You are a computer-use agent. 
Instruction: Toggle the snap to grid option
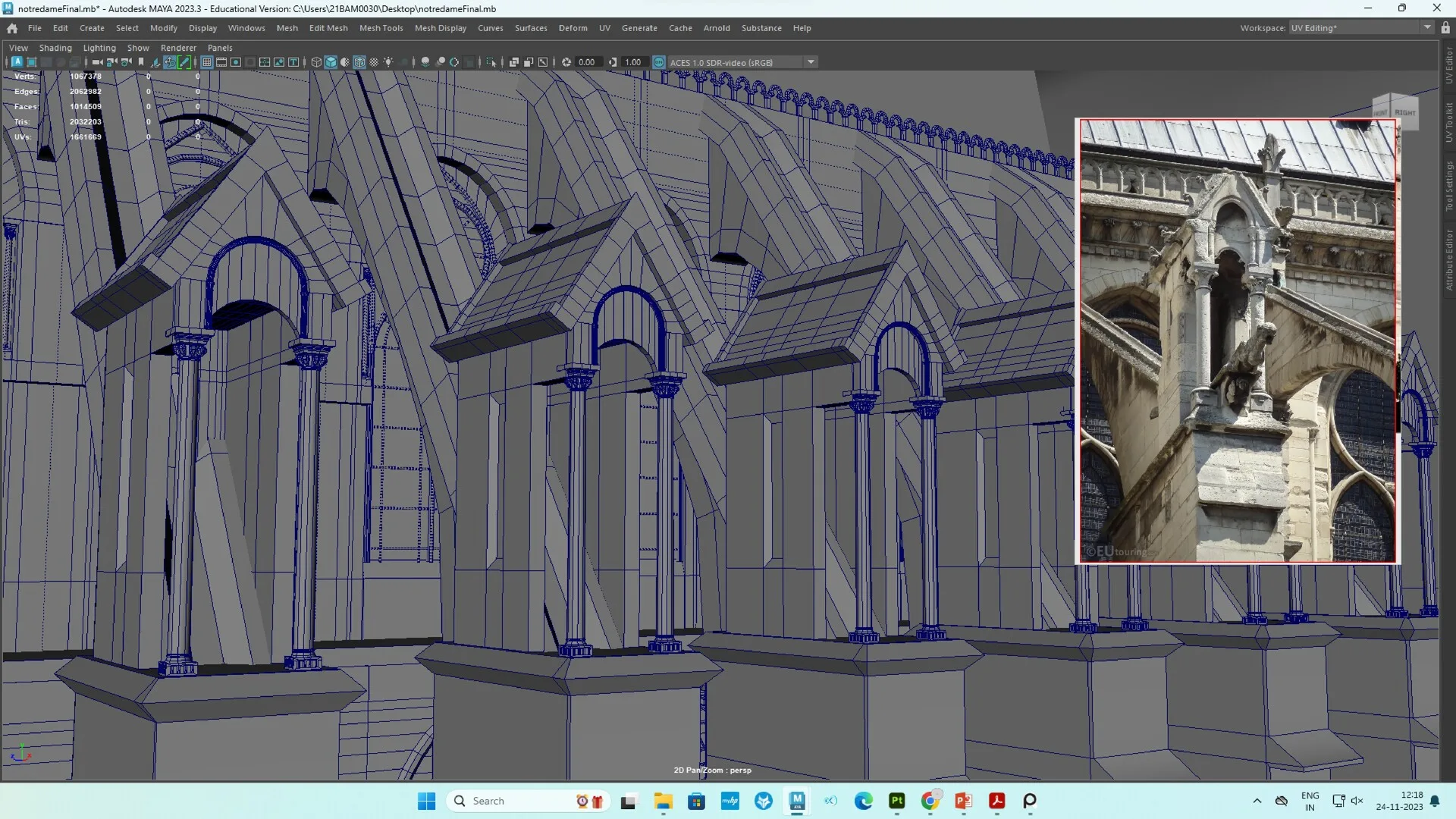pos(207,62)
